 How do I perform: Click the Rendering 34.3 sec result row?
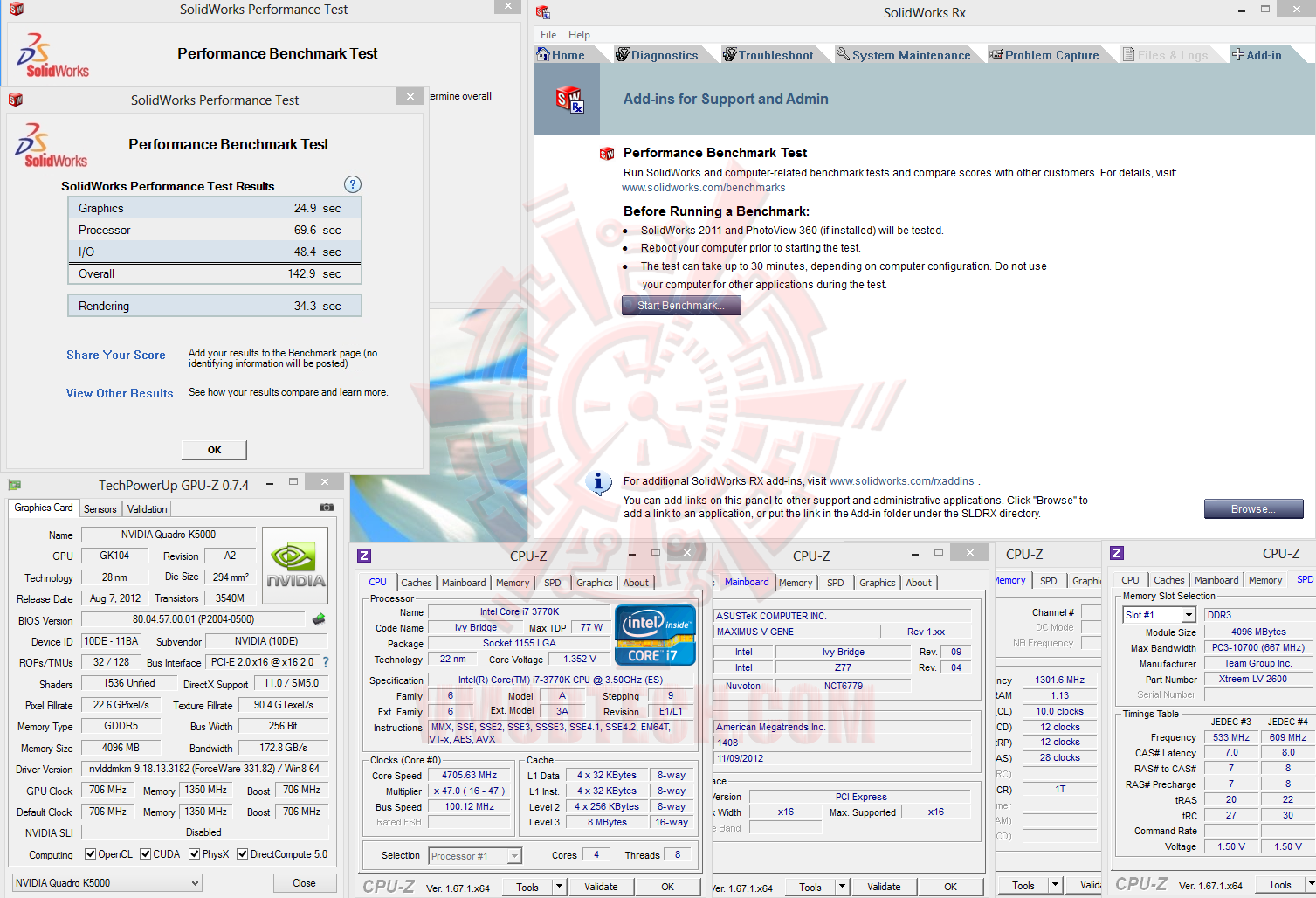pyautogui.click(x=215, y=306)
